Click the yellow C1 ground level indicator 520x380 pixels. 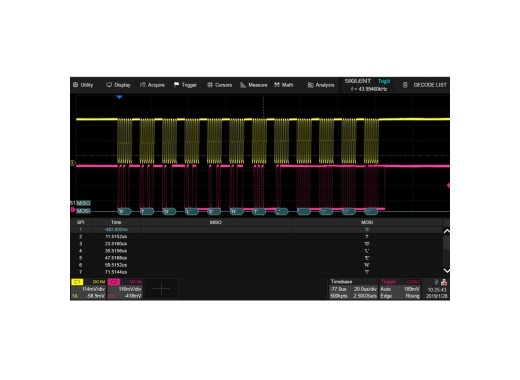click(73, 163)
